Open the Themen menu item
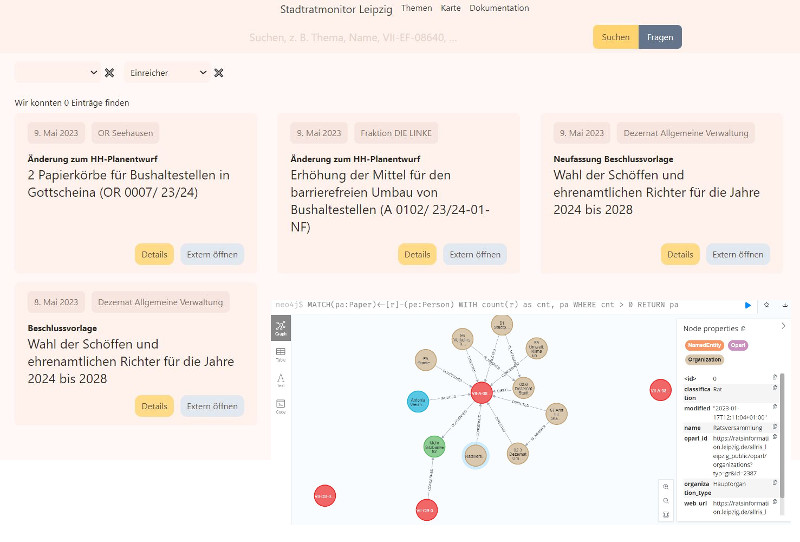This screenshot has height=542, width=800. pos(416,8)
